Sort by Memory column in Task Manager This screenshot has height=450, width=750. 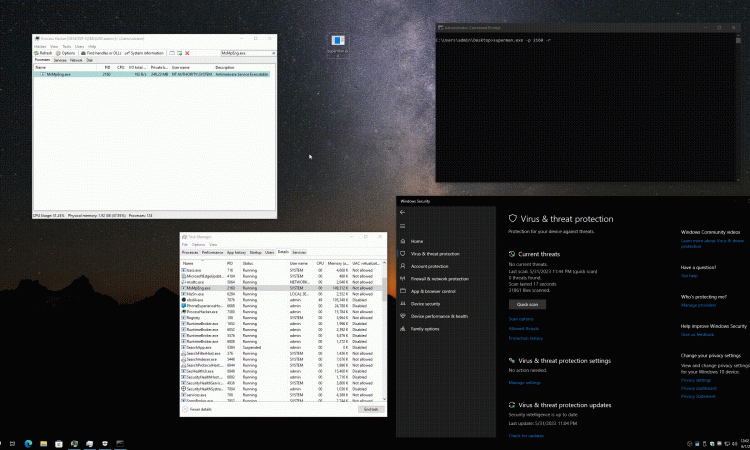tap(338, 263)
